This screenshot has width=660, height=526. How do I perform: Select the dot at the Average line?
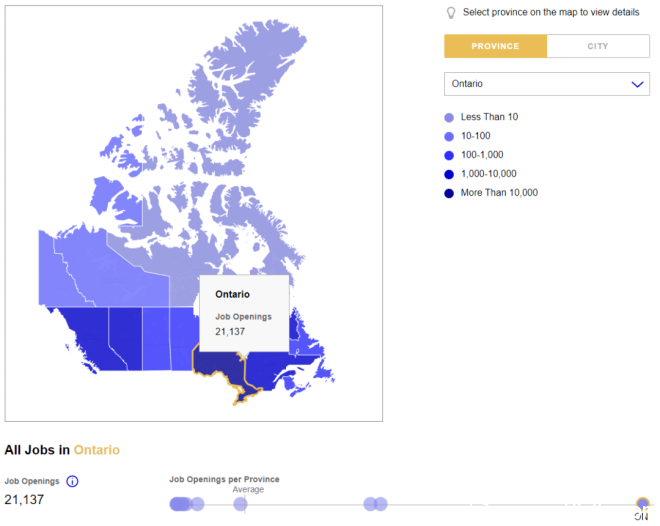tap(240, 504)
